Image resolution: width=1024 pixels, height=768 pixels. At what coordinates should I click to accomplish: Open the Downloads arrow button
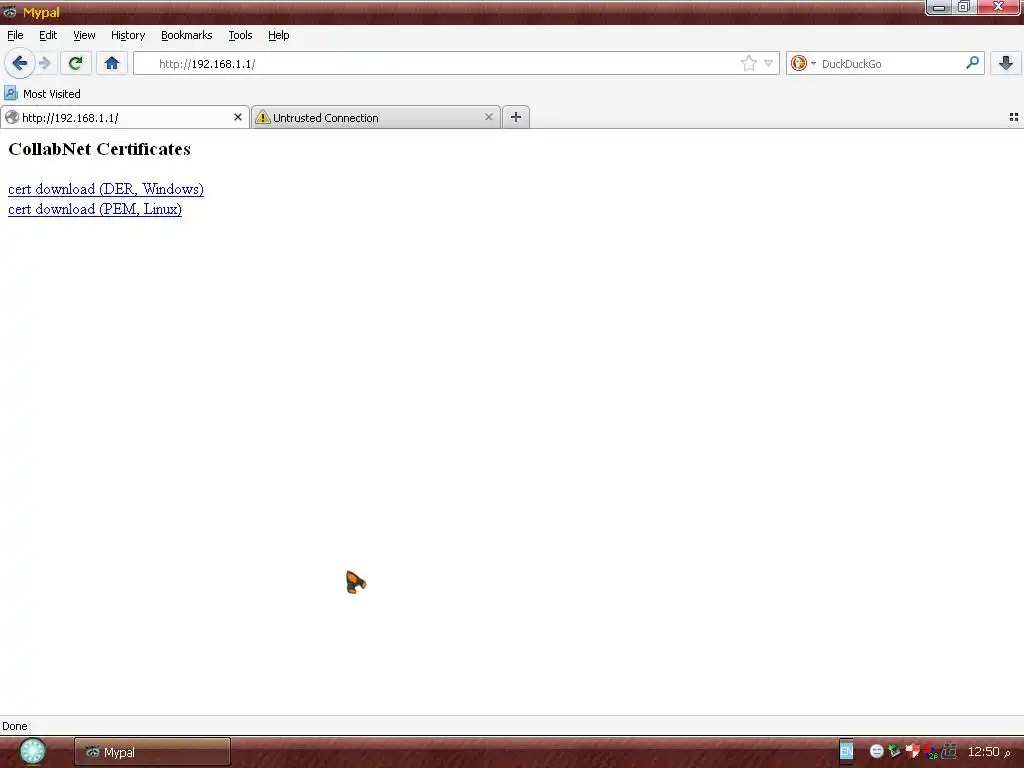coord(1006,63)
